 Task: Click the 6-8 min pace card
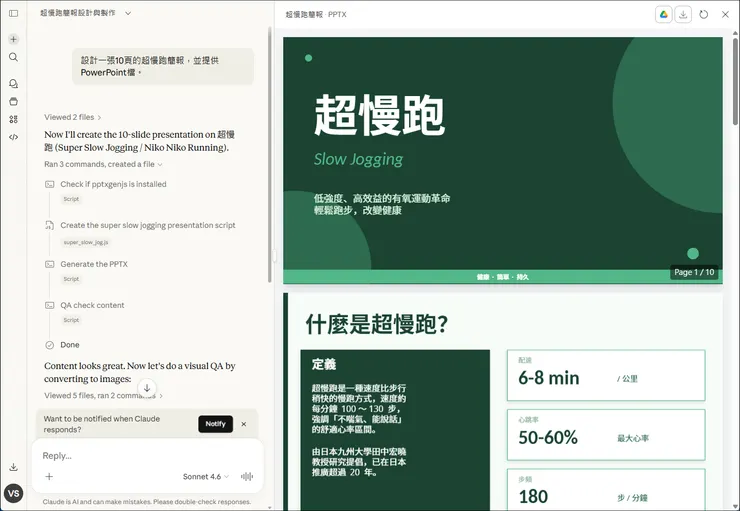point(606,376)
